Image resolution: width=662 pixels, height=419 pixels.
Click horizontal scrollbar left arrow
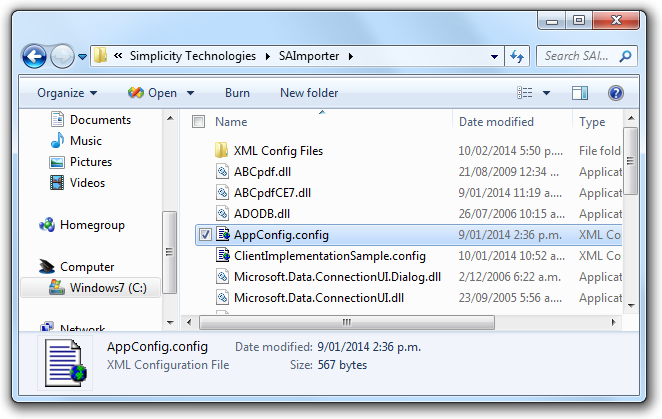click(x=189, y=323)
